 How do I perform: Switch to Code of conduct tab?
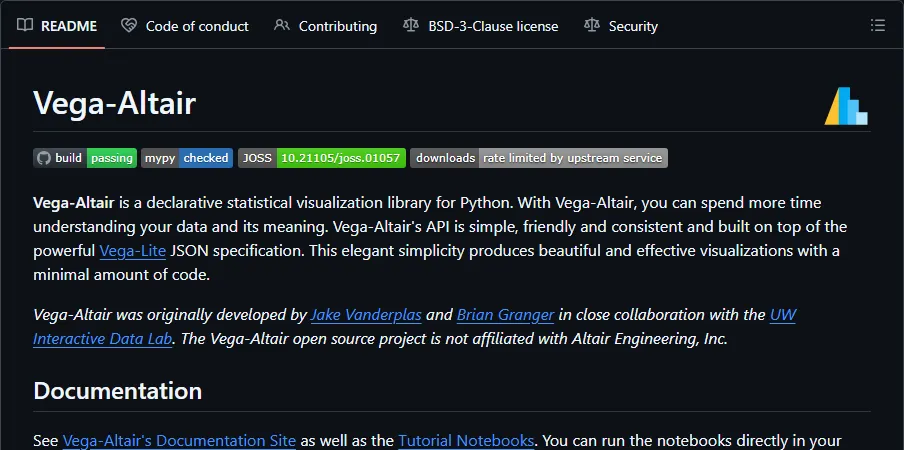pos(184,26)
